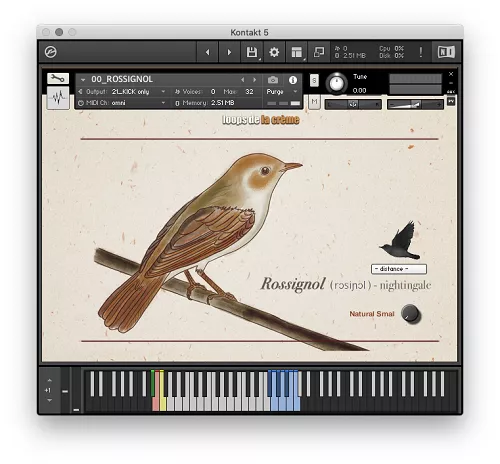Go to previous instrument with left arrow in top toolbar
This screenshot has width=500, height=464.
[207, 52]
